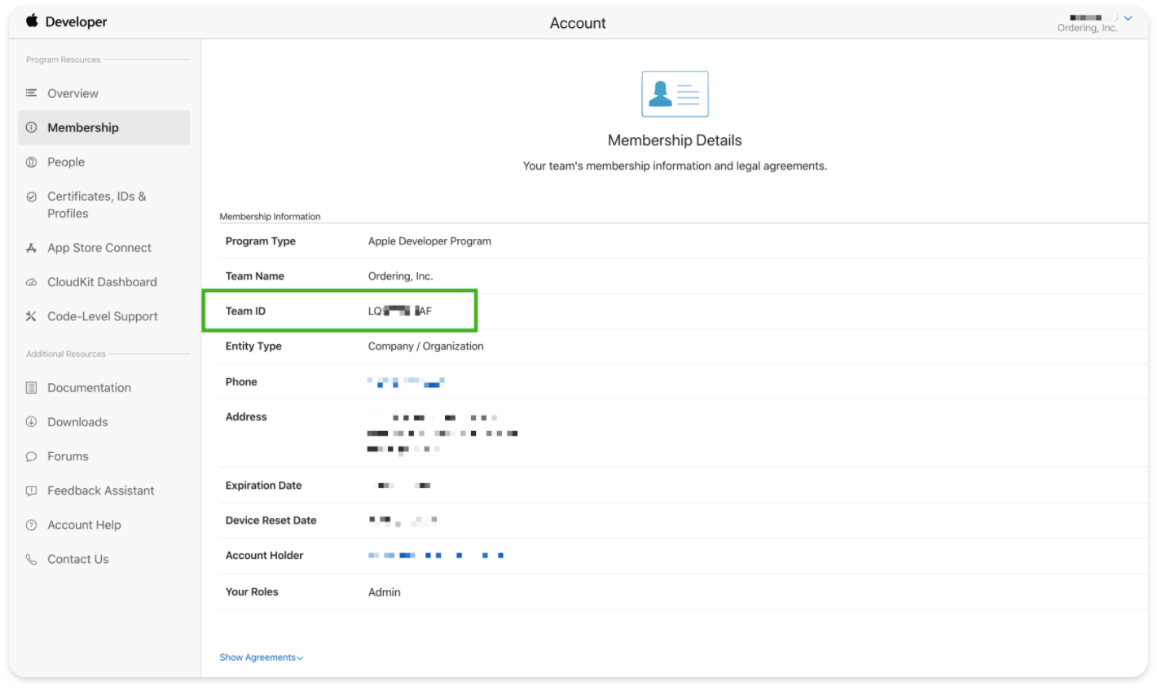Viewport: 1157px width, 689px height.
Task: Select Membership in the sidebar
Action: [x=103, y=128]
